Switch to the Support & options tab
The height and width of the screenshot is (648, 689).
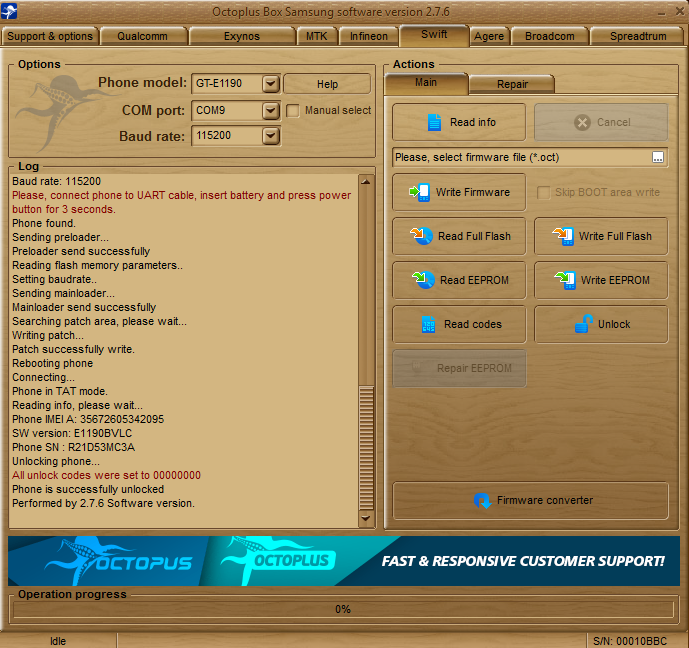pos(50,36)
